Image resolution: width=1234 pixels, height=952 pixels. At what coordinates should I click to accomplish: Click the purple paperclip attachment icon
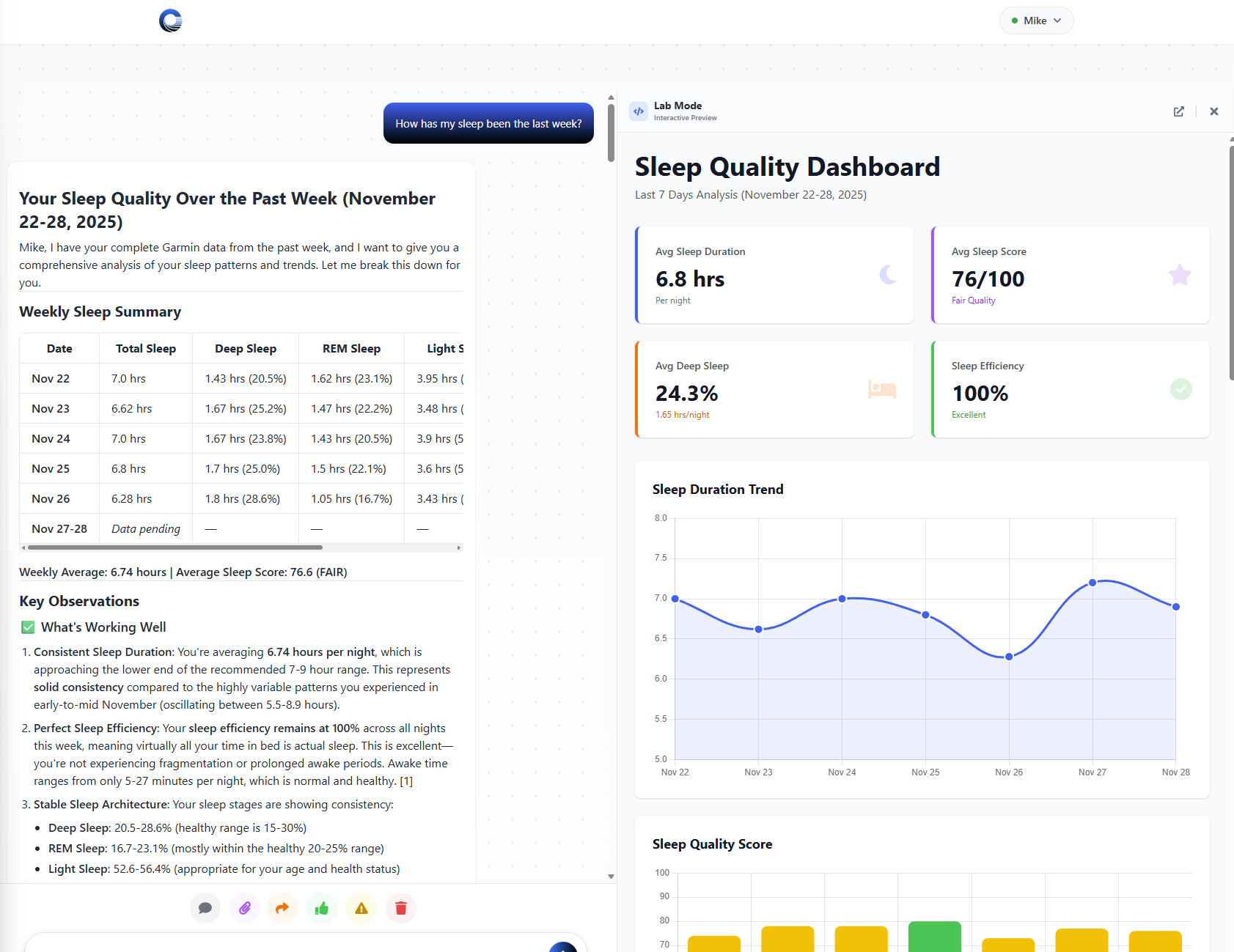tap(245, 908)
